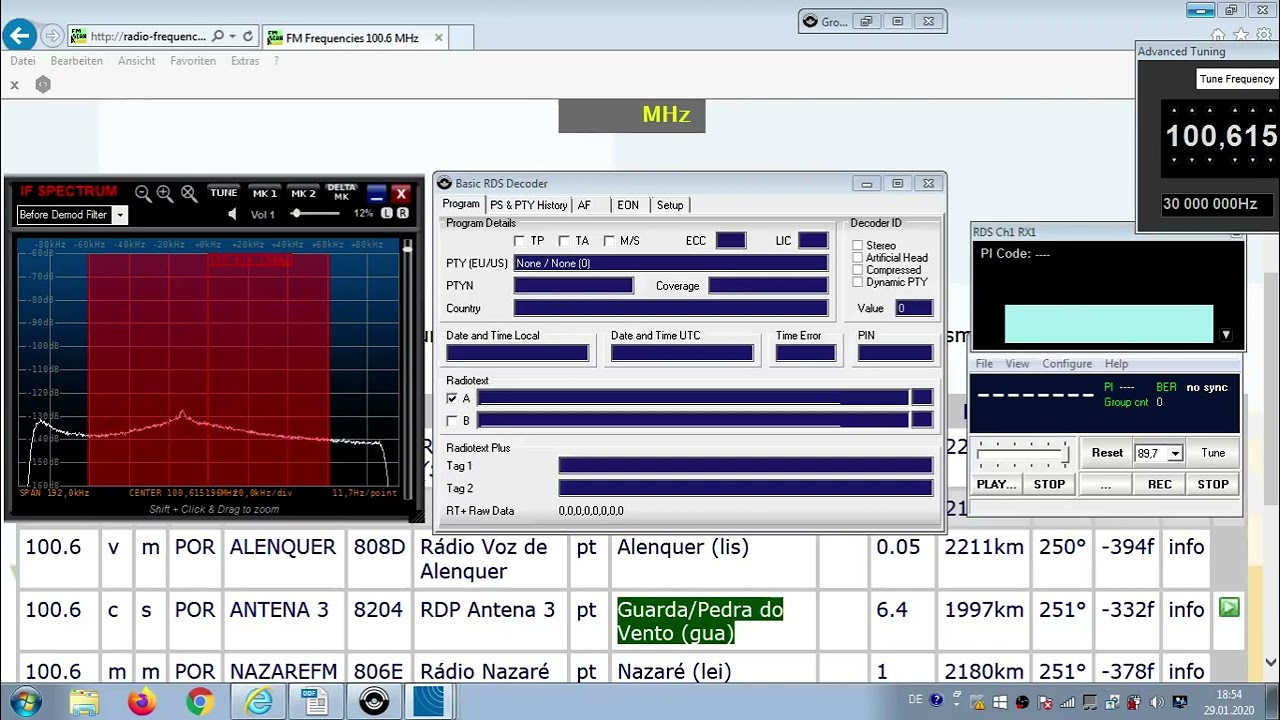Check the Stereo decoder ID box

858,245
